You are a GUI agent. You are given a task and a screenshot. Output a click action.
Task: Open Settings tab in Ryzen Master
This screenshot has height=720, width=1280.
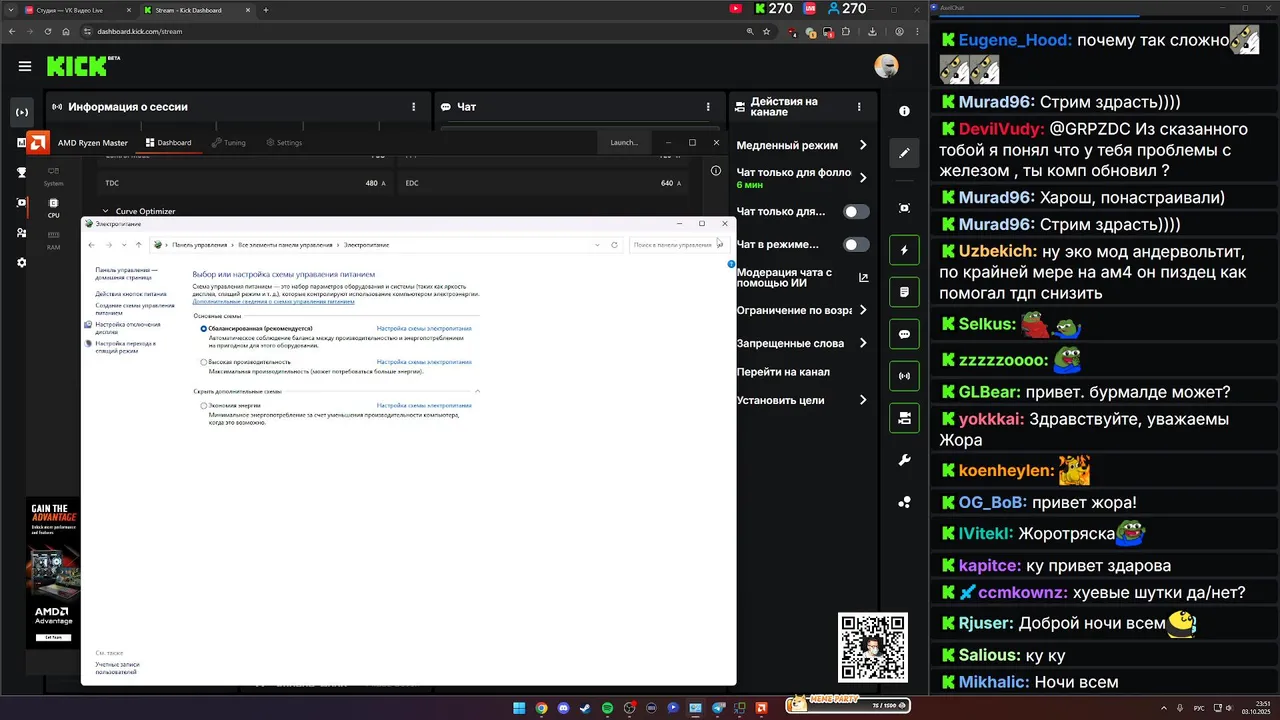(283, 142)
